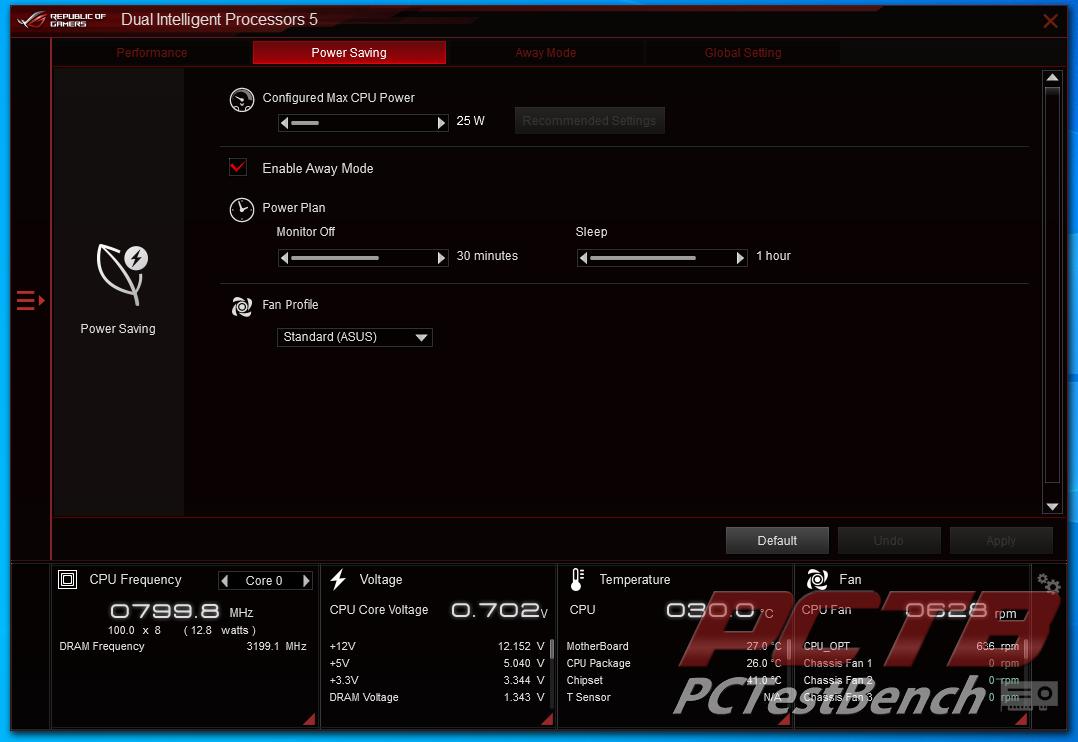This screenshot has width=1078, height=742.
Task: Click the Temperature thermometer icon
Action: click(577, 580)
